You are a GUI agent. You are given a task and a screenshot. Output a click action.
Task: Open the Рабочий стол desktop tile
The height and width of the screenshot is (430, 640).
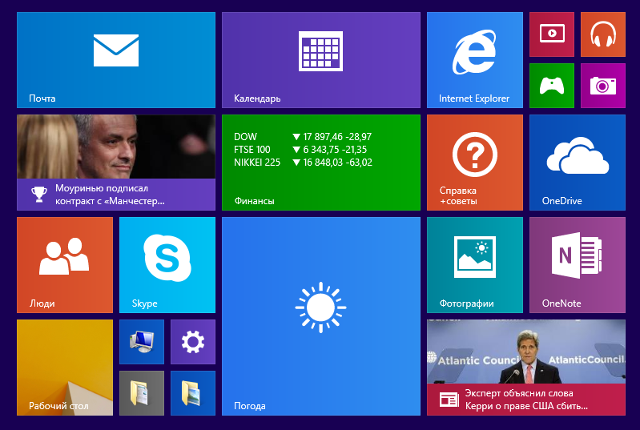click(65, 368)
